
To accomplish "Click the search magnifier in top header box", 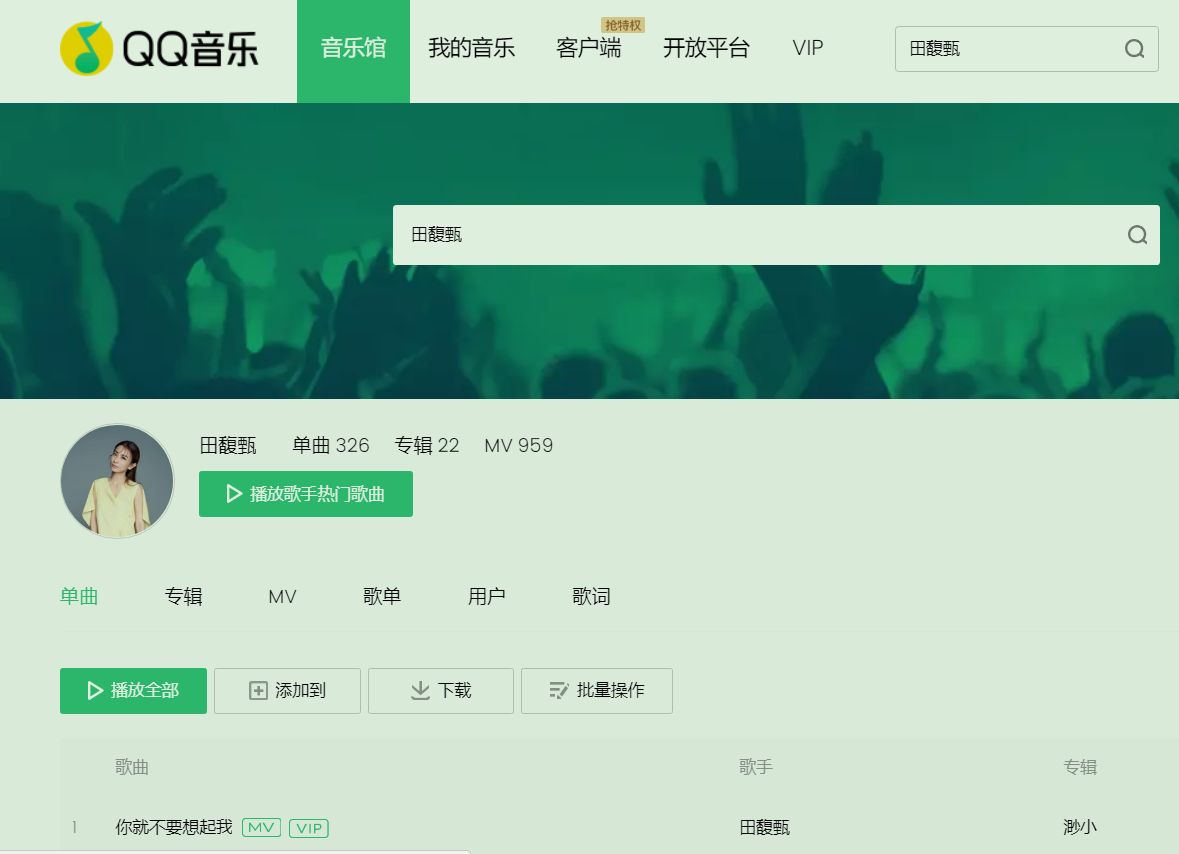I will [x=1134, y=49].
